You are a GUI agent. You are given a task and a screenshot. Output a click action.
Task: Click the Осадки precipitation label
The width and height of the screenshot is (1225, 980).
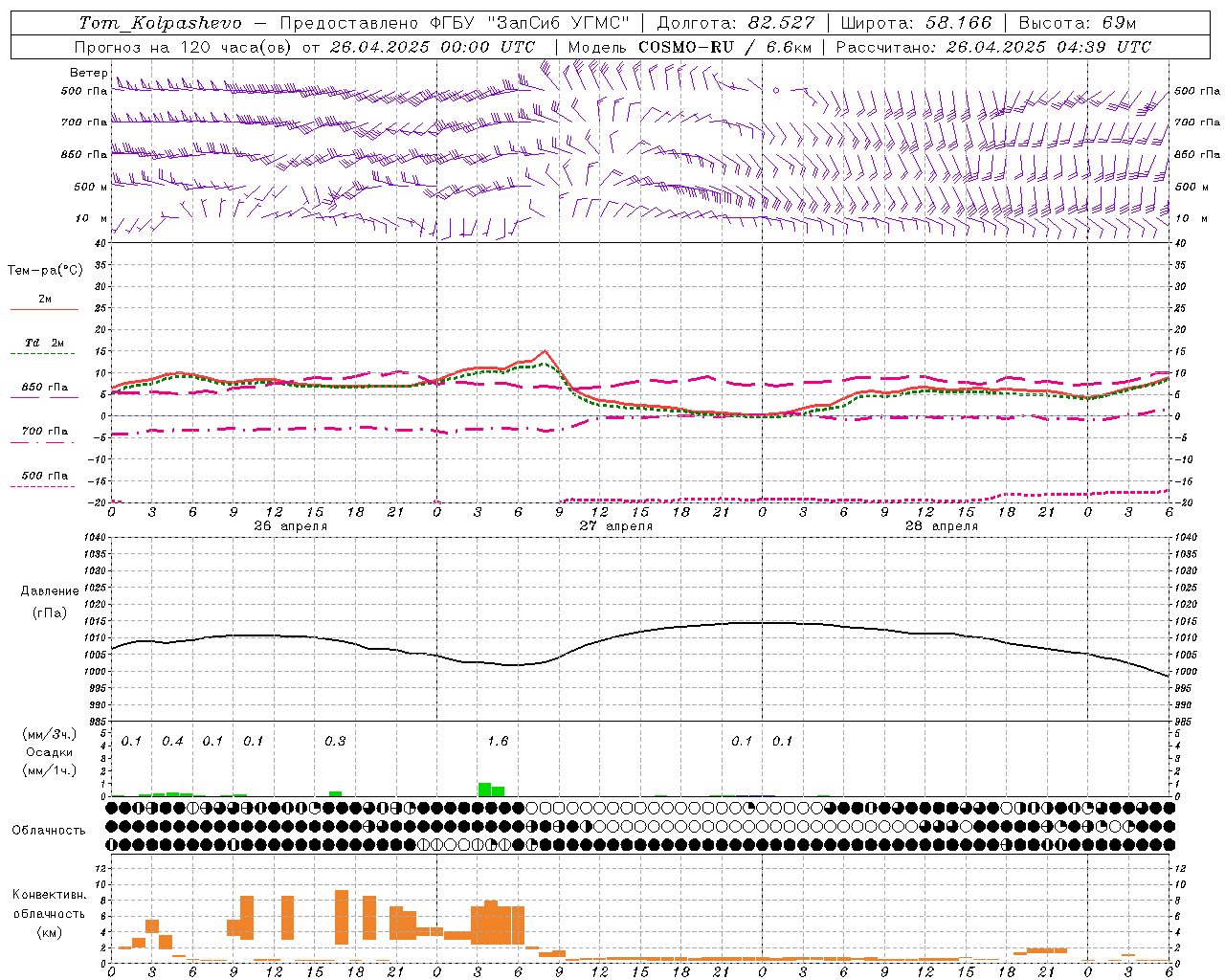coord(50,752)
